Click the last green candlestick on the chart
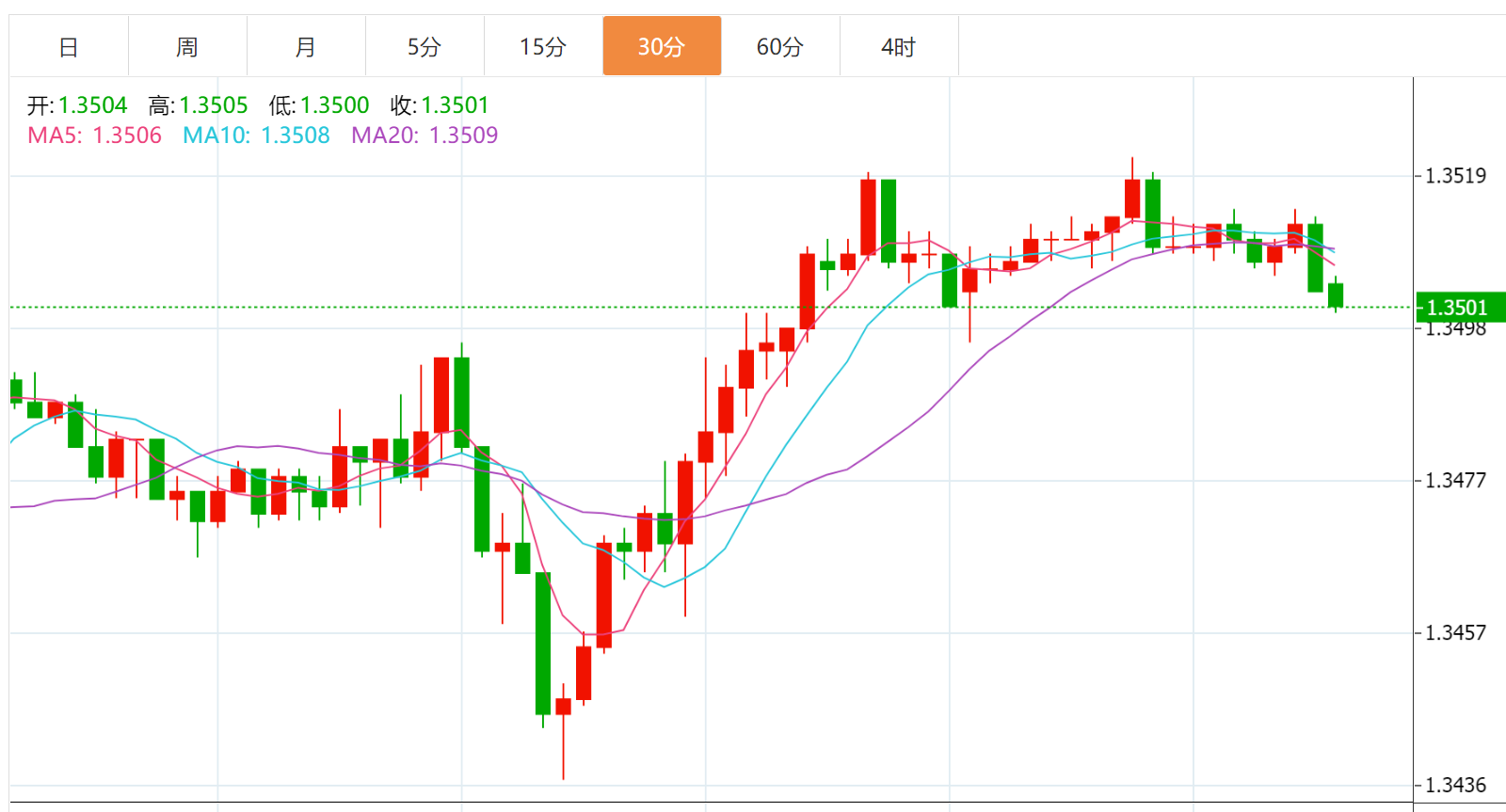The width and height of the screenshot is (1506, 812). coord(1336,295)
